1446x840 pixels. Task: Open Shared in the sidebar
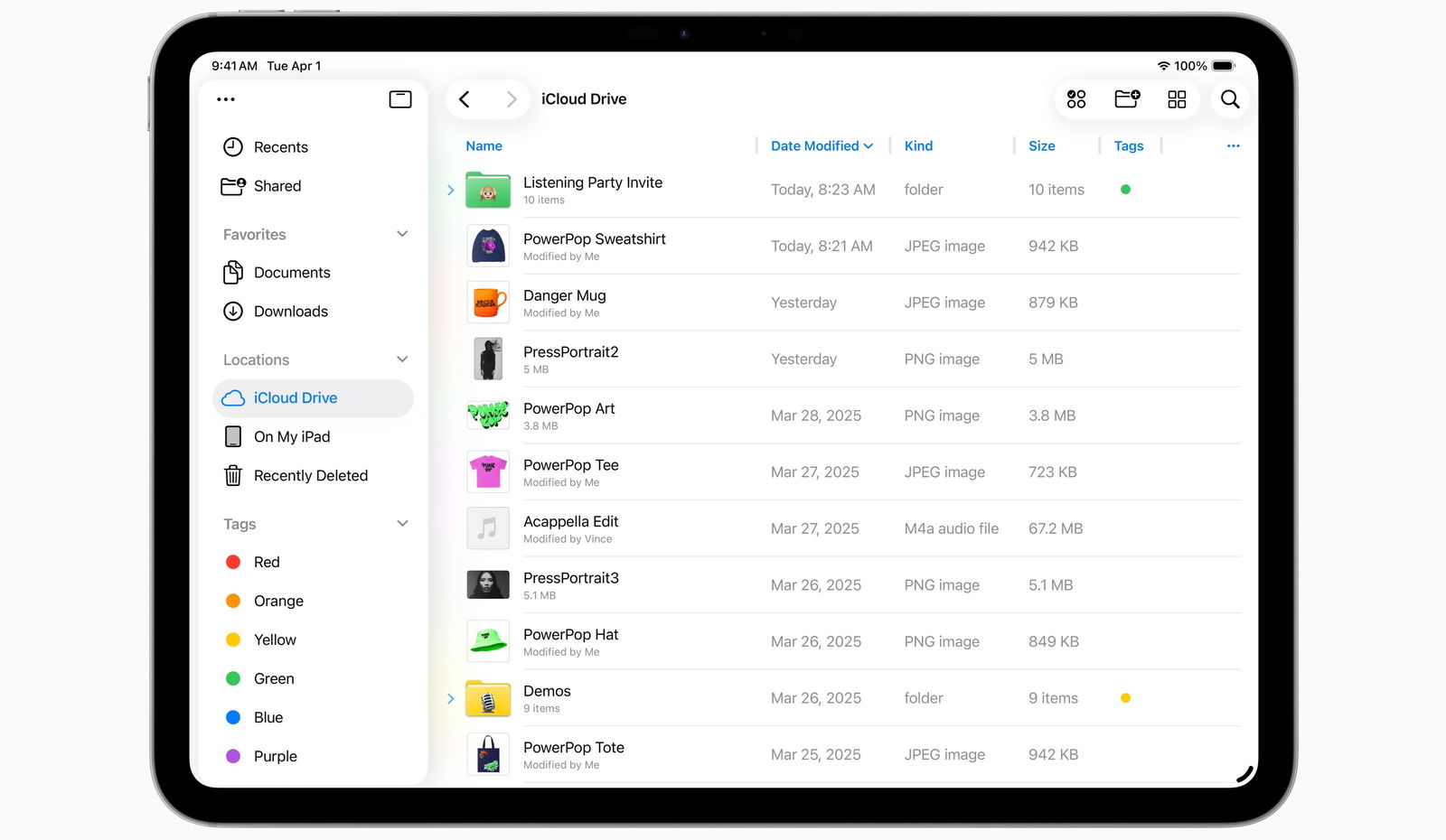(x=313, y=186)
